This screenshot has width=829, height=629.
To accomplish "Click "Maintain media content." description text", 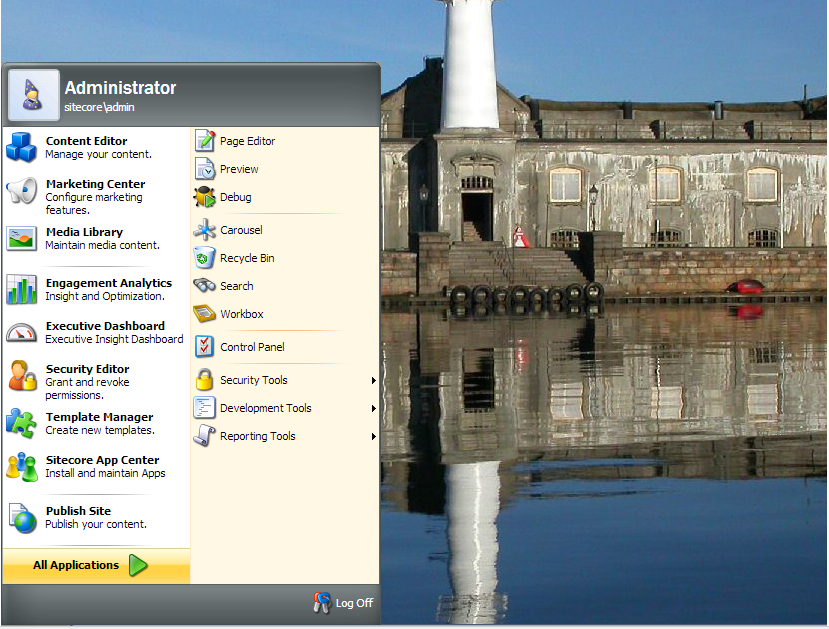I will pyautogui.click(x=103, y=245).
